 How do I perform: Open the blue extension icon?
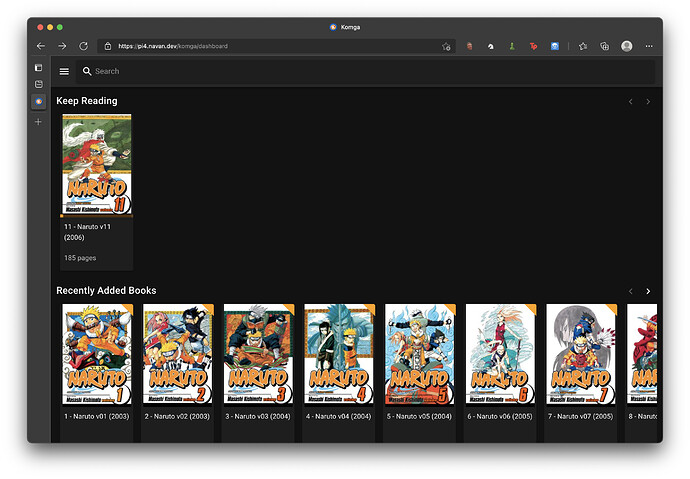coord(555,46)
